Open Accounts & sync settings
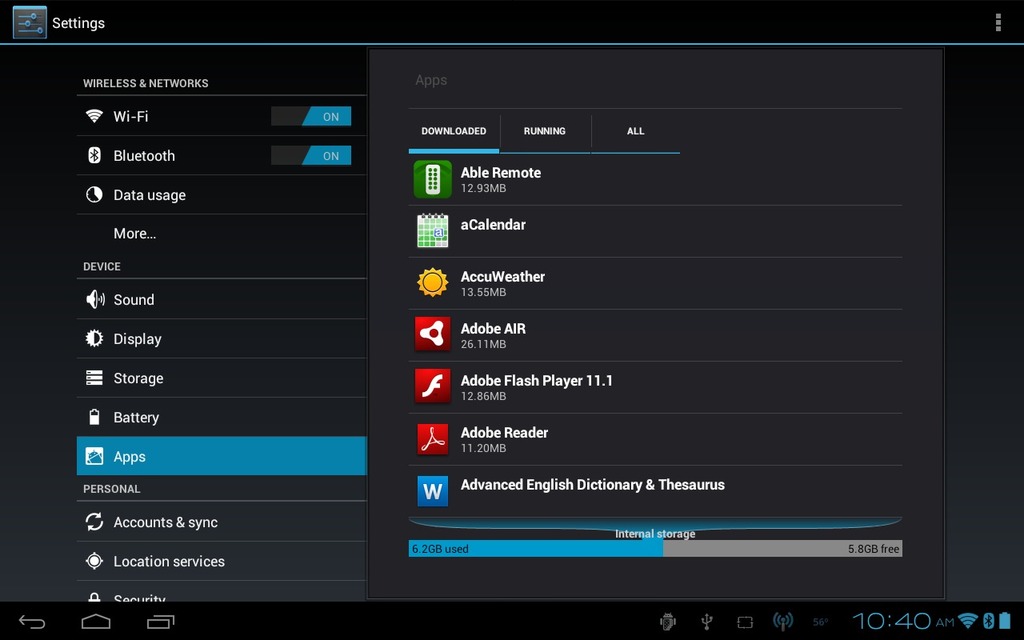The height and width of the screenshot is (640, 1024). (x=221, y=521)
